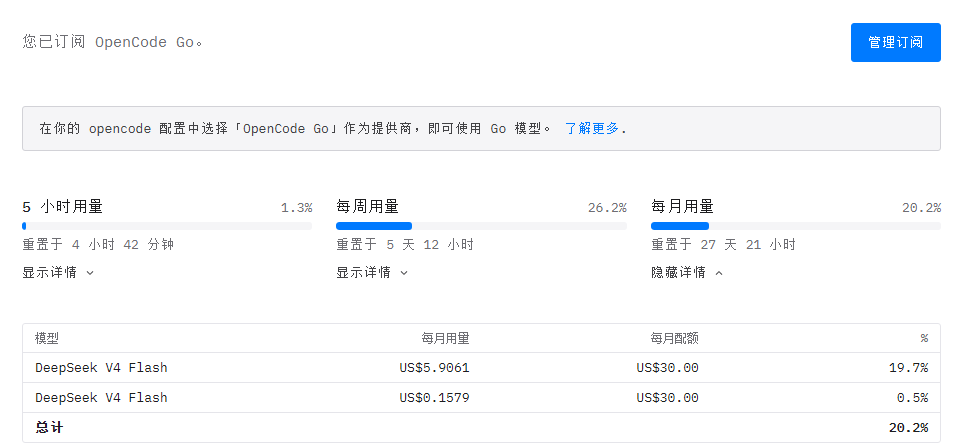The height and width of the screenshot is (445, 966).
Task: Click the US$0.1579 usage cell
Action: [434, 398]
